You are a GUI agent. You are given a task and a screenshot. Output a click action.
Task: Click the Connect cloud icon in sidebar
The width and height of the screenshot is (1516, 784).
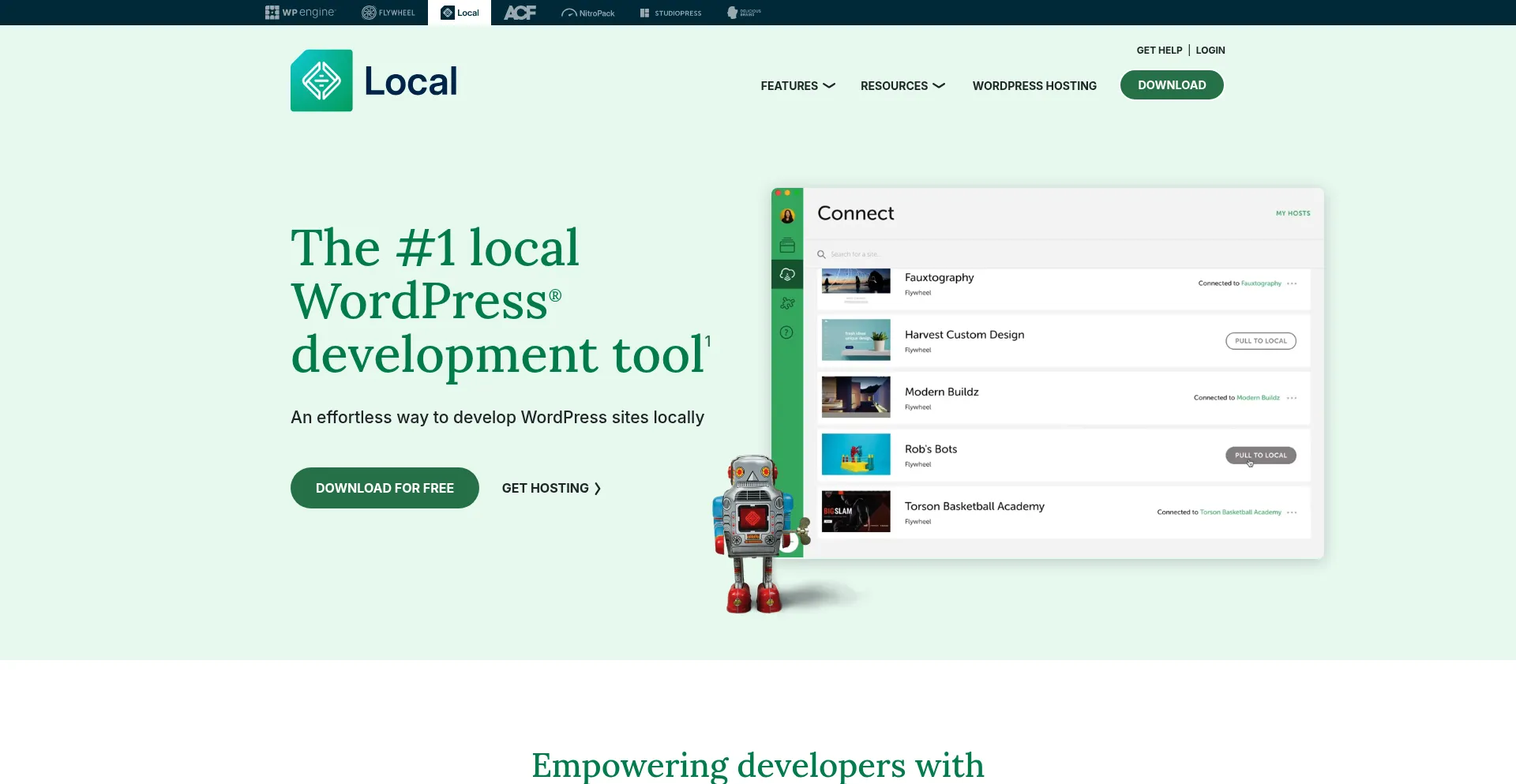click(787, 274)
